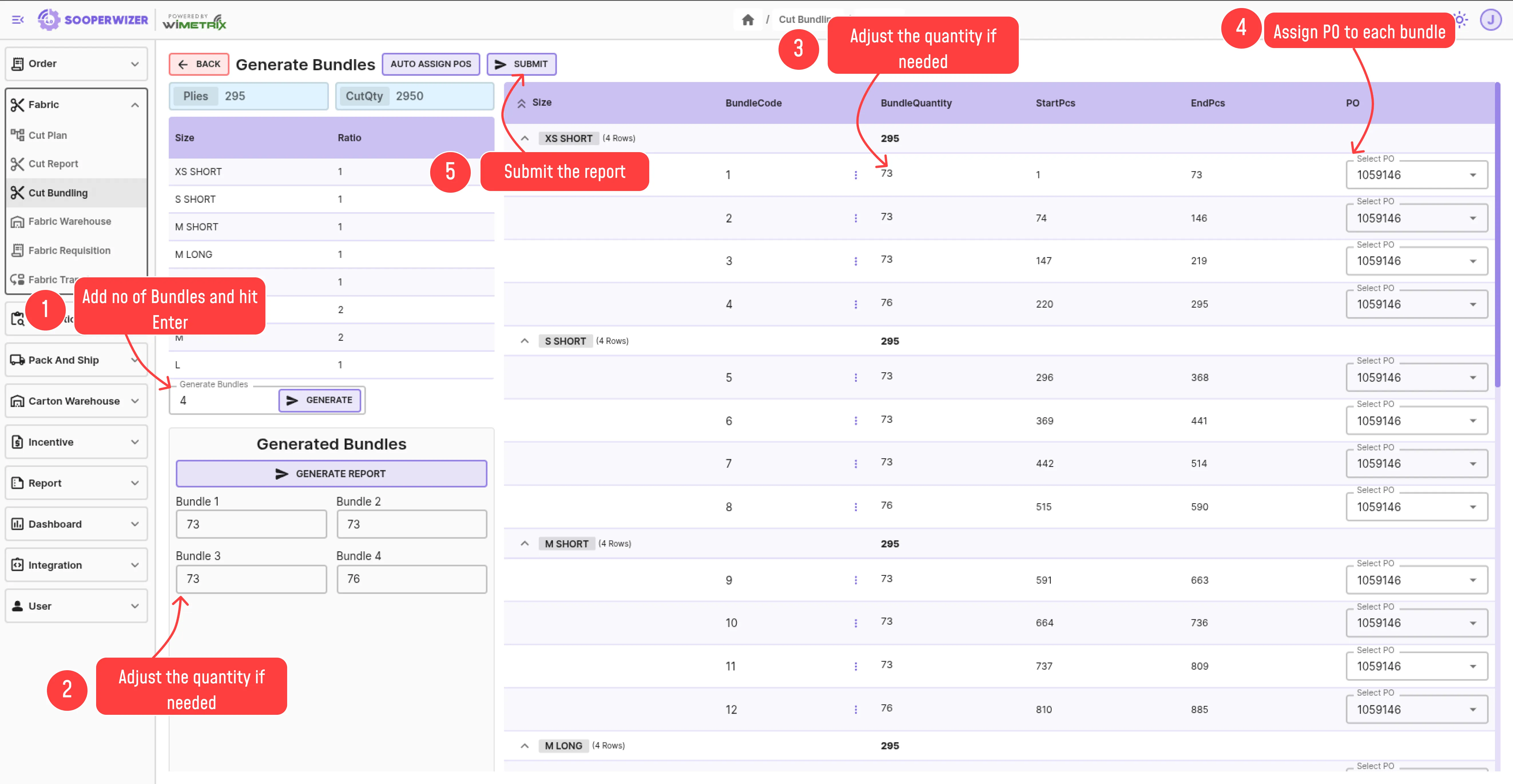Viewport: 1513px width, 784px height.
Task: Select Fabric Requisition in sidebar
Action: pos(69,251)
